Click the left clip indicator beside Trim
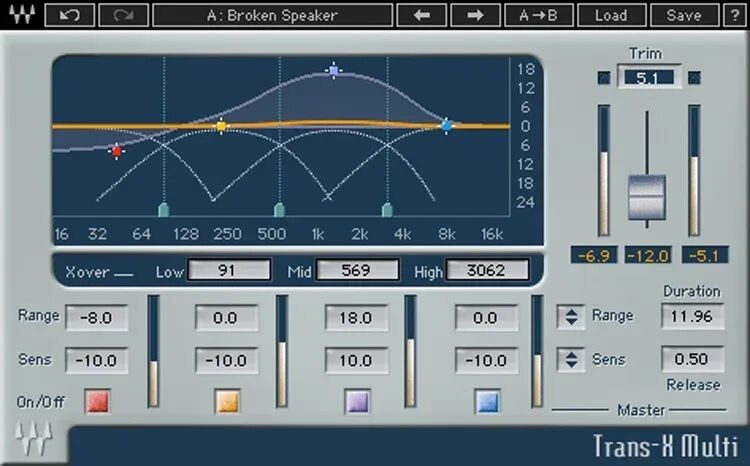 604,78
